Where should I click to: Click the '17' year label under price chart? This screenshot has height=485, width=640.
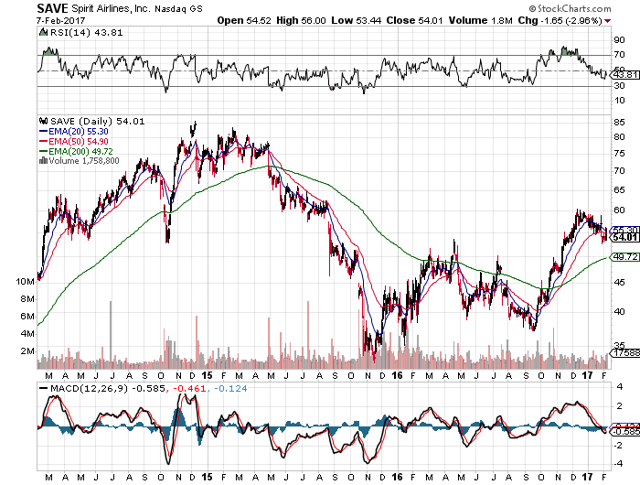coord(587,375)
